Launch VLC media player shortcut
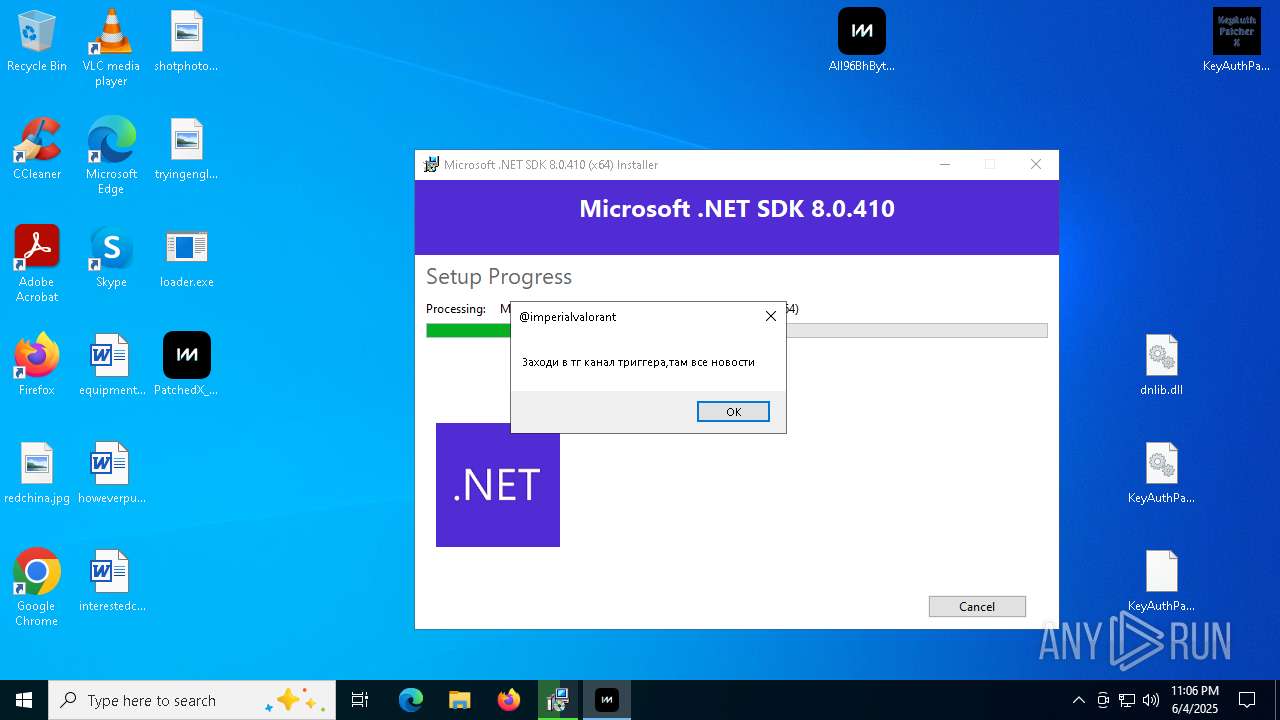Image resolution: width=1280 pixels, height=720 pixels. coord(111,48)
